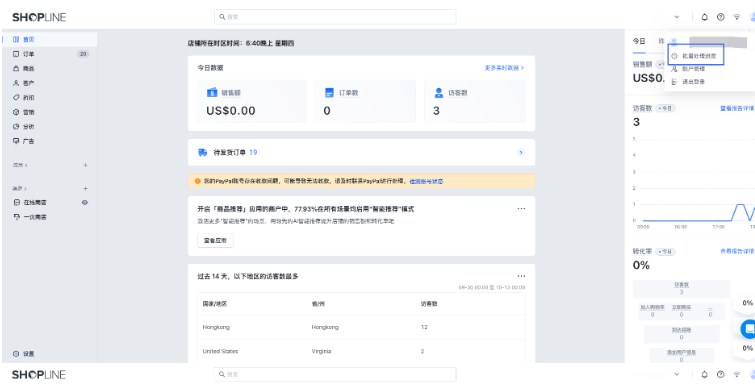The width and height of the screenshot is (755, 386).
Task: Open the three-dot menu on 商品推荐 card
Action: [521, 209]
